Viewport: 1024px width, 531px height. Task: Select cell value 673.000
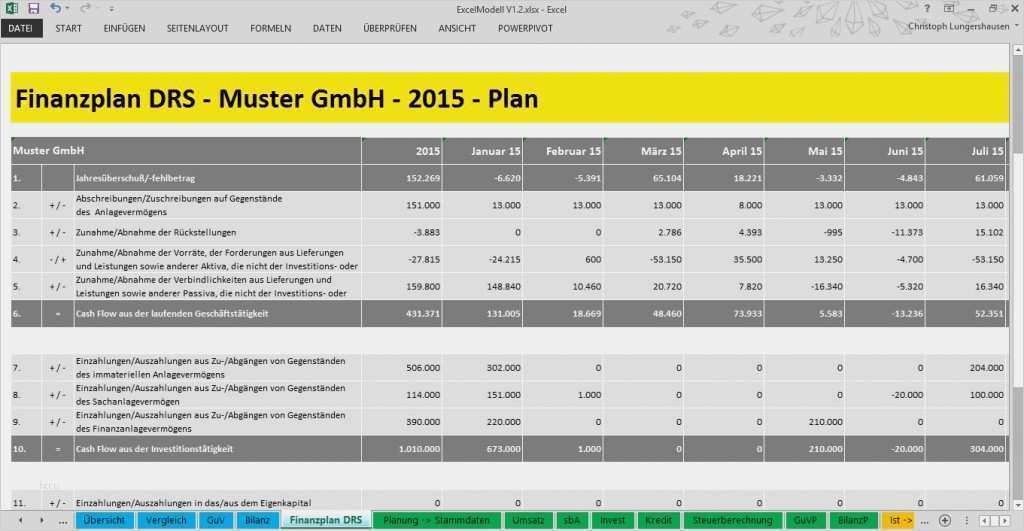point(483,449)
